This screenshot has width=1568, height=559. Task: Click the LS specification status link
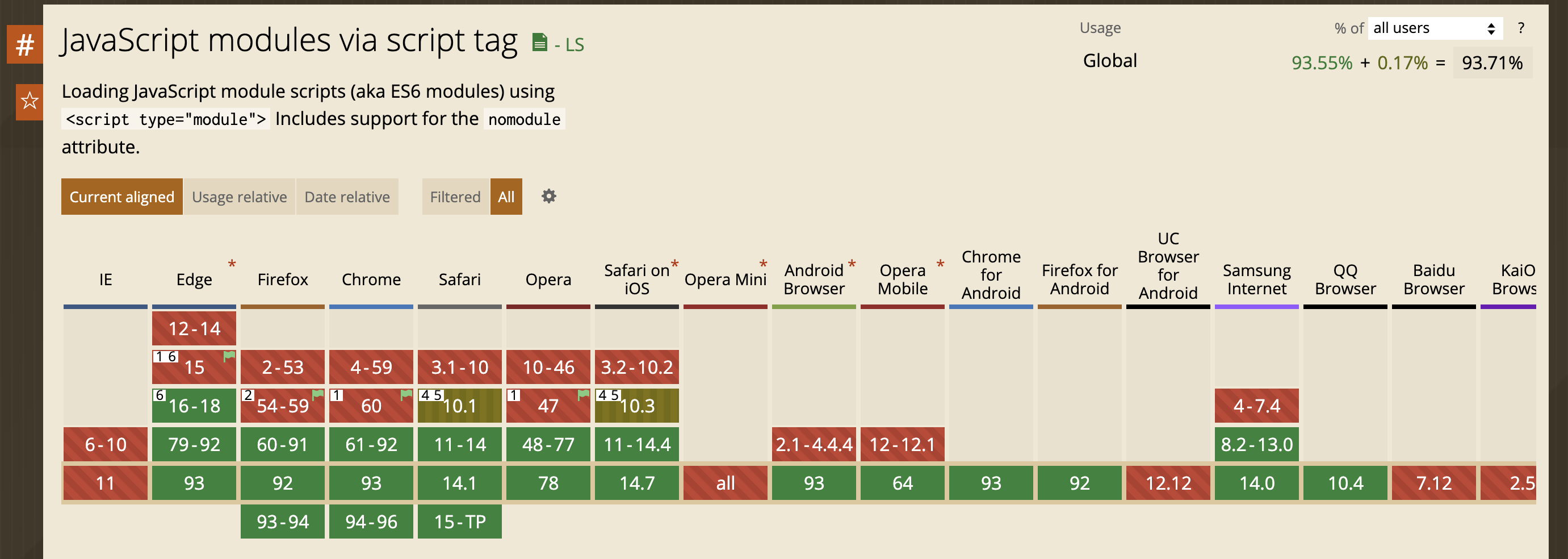tap(573, 44)
